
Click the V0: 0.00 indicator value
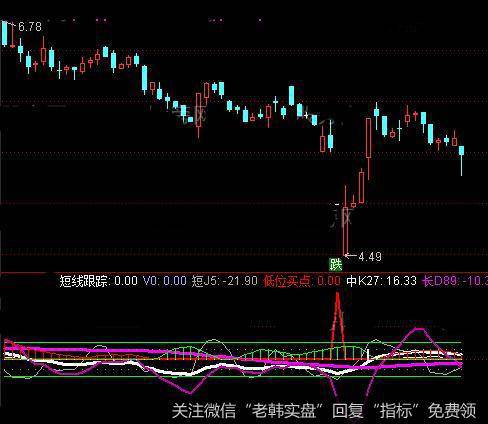(x=165, y=281)
